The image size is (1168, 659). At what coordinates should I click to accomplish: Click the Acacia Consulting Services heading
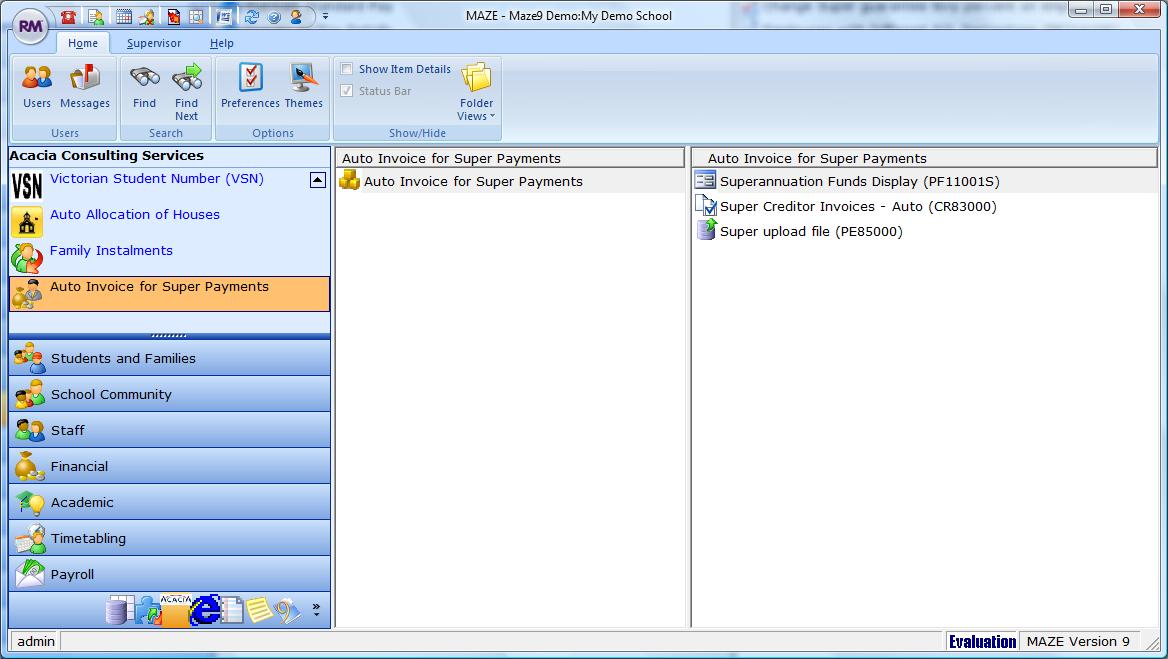107,156
